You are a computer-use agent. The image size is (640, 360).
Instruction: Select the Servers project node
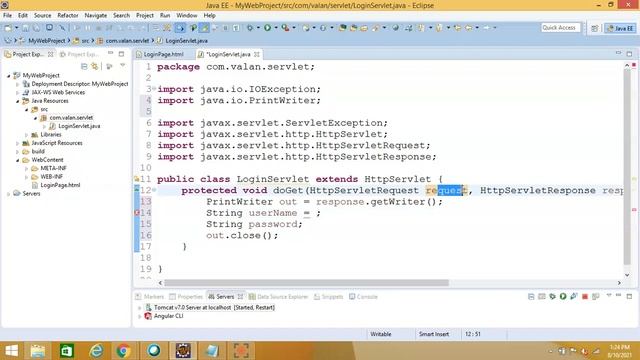pos(31,193)
